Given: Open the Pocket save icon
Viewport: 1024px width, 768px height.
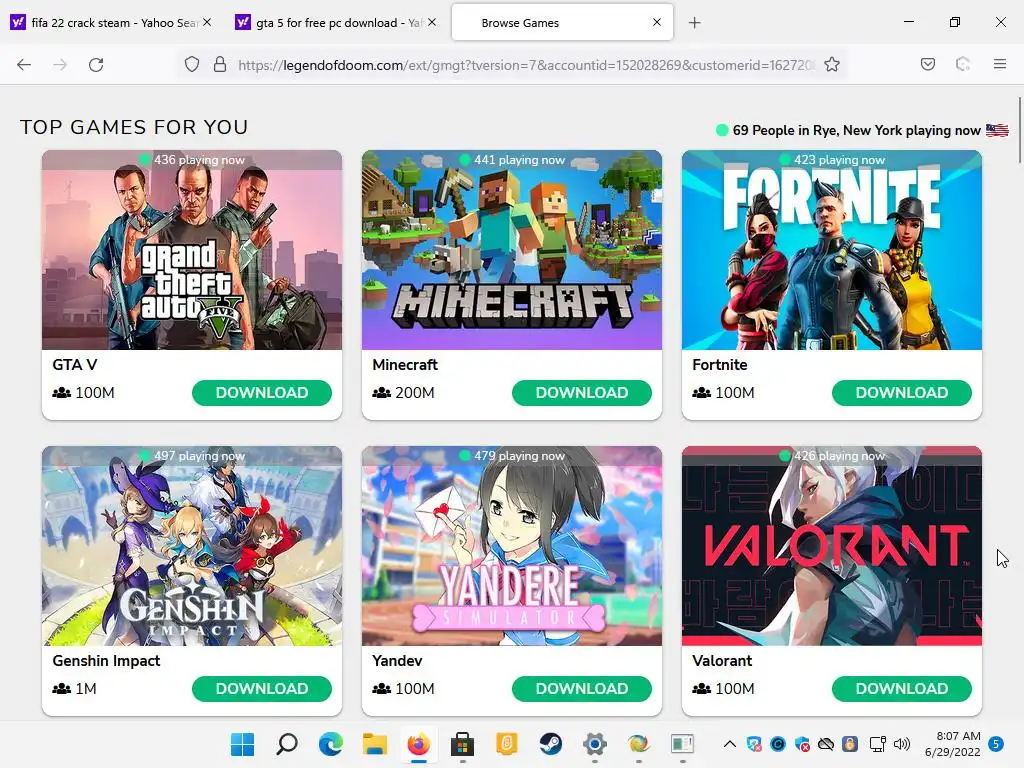Looking at the screenshot, I should pos(928,64).
